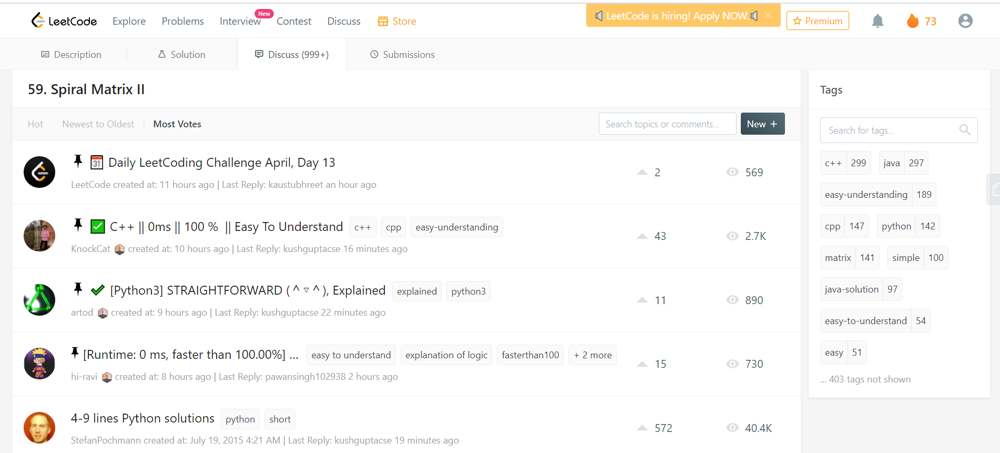Open Discuss in top navigation
The height and width of the screenshot is (453, 1000).
344,21
